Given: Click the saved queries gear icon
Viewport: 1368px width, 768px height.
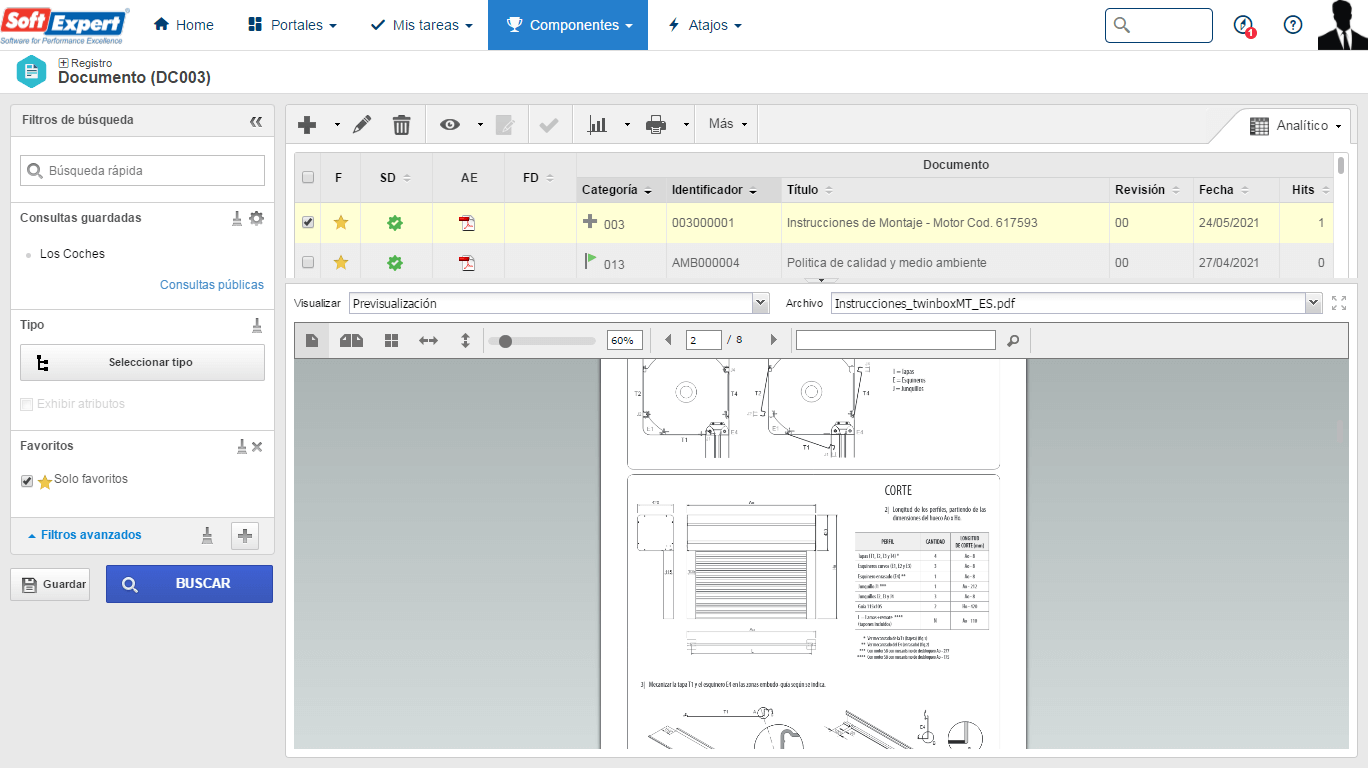Looking at the screenshot, I should pos(257,218).
